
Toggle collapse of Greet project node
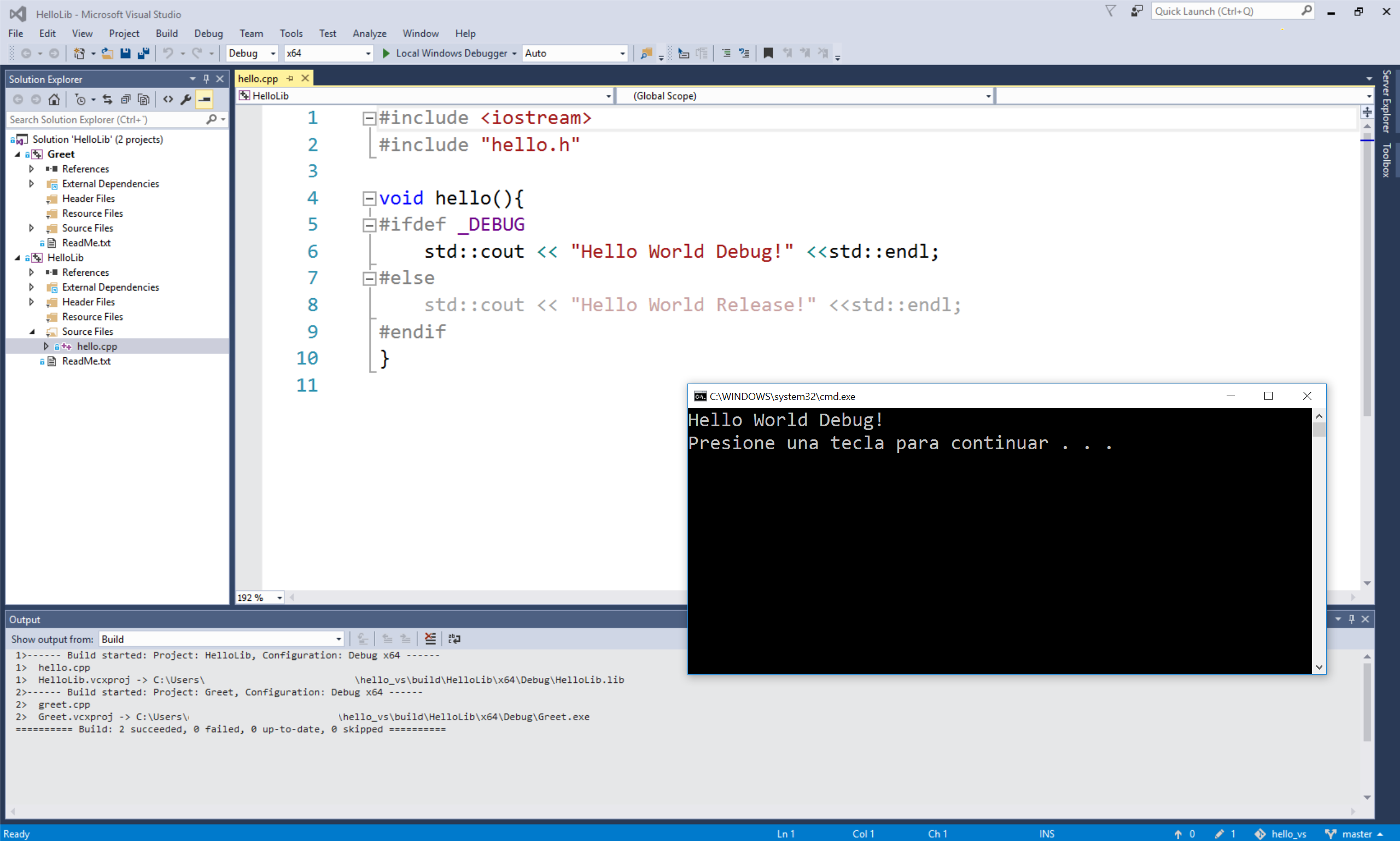(17, 153)
